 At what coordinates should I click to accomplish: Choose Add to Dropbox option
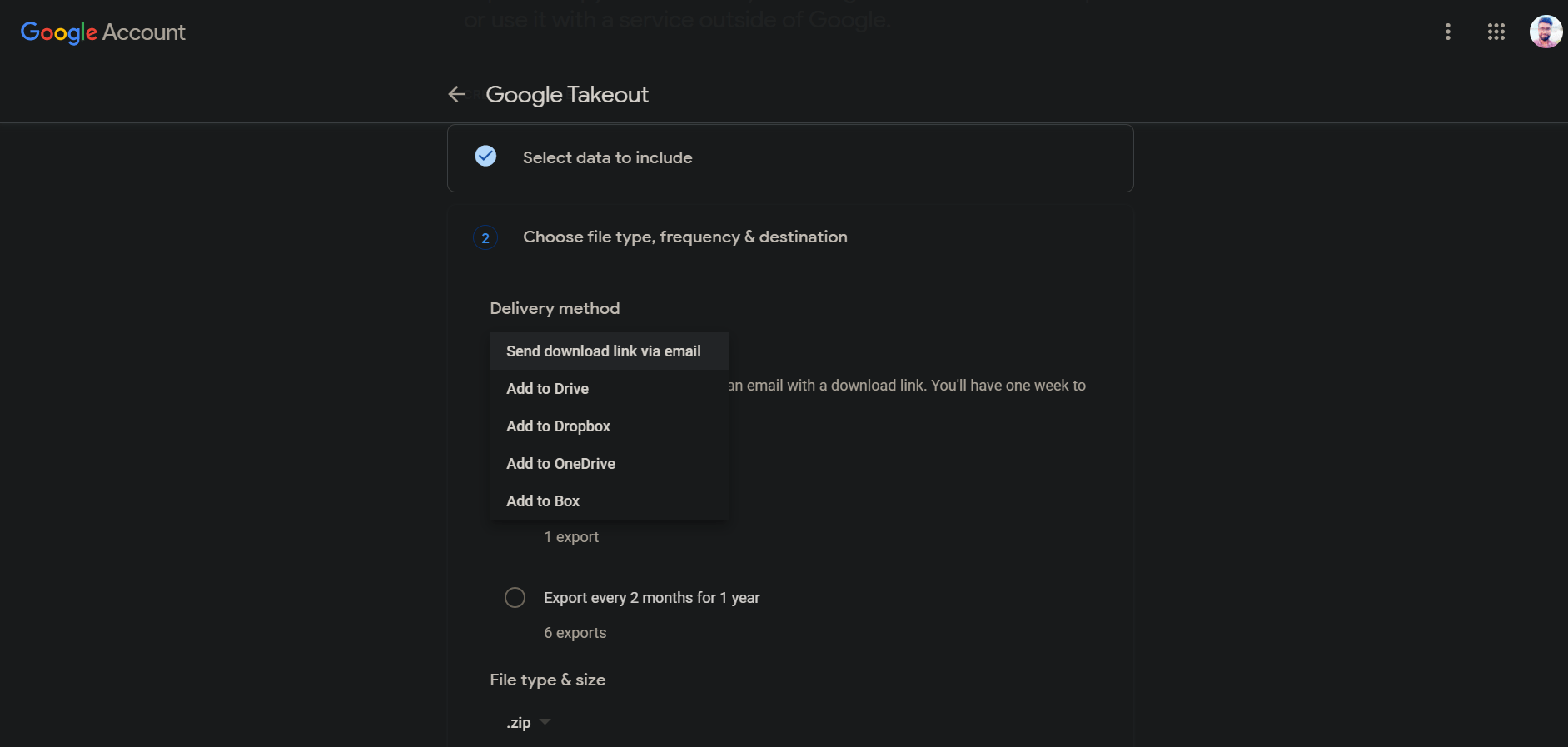point(559,426)
